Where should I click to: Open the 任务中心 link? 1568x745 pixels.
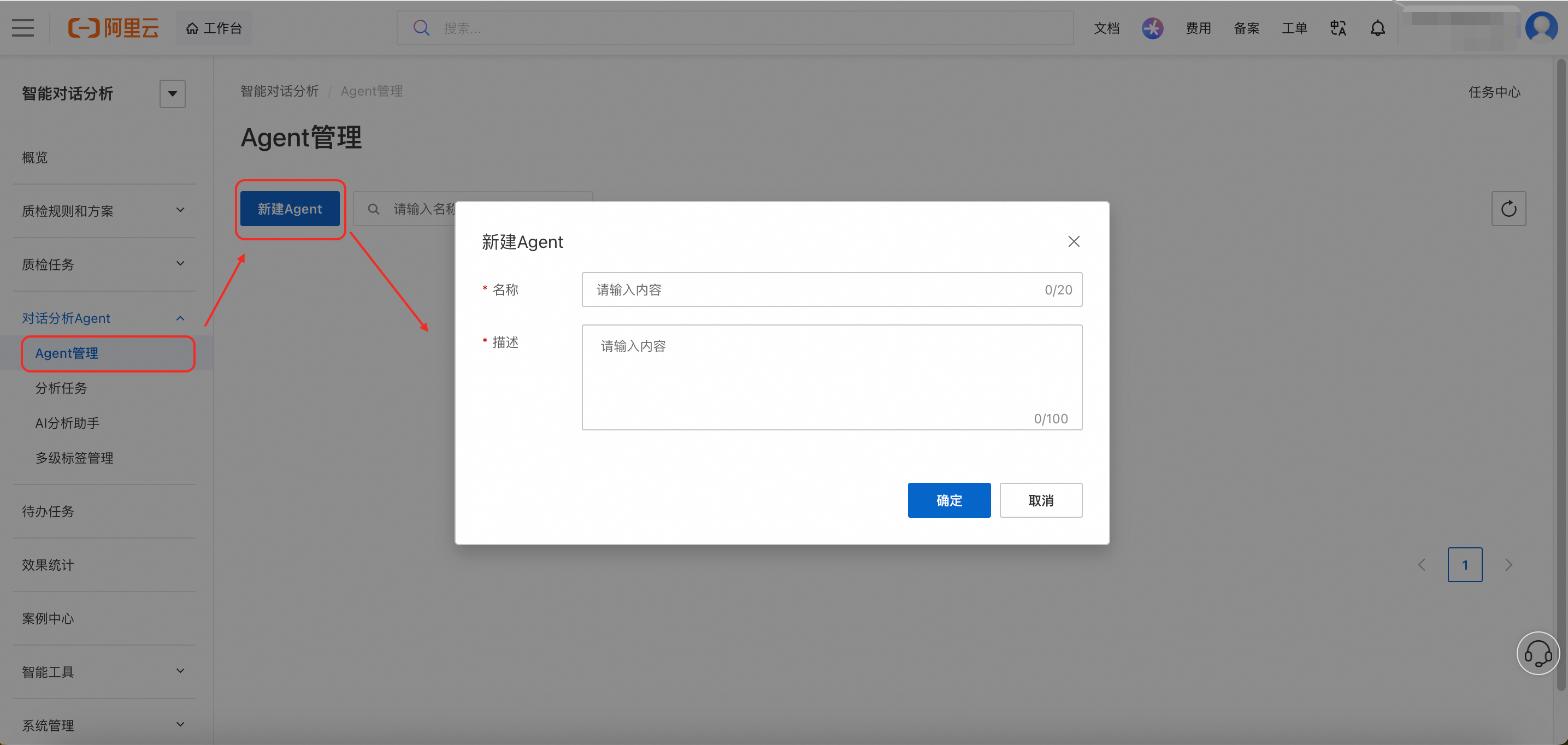pos(1494,92)
